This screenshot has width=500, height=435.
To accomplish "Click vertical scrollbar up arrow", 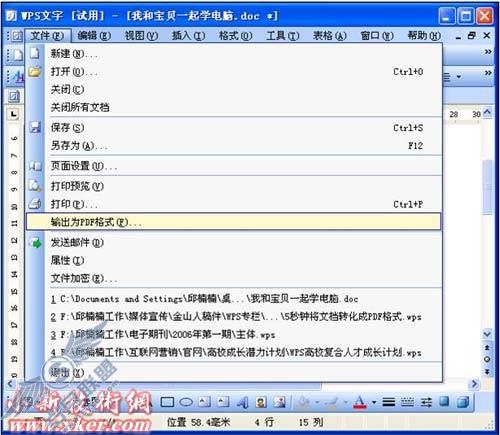I will [487, 113].
